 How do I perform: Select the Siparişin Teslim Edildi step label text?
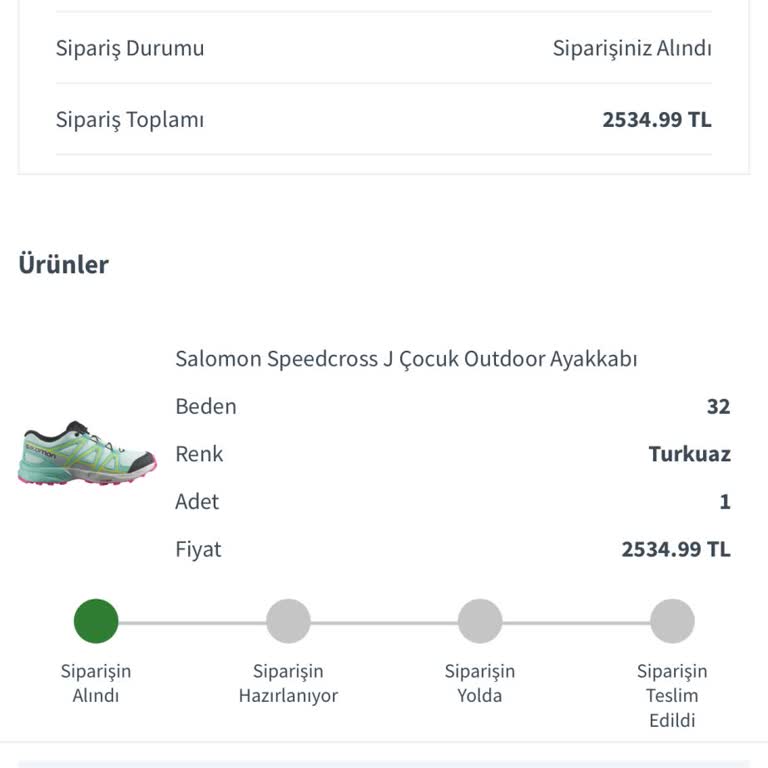tap(672, 695)
